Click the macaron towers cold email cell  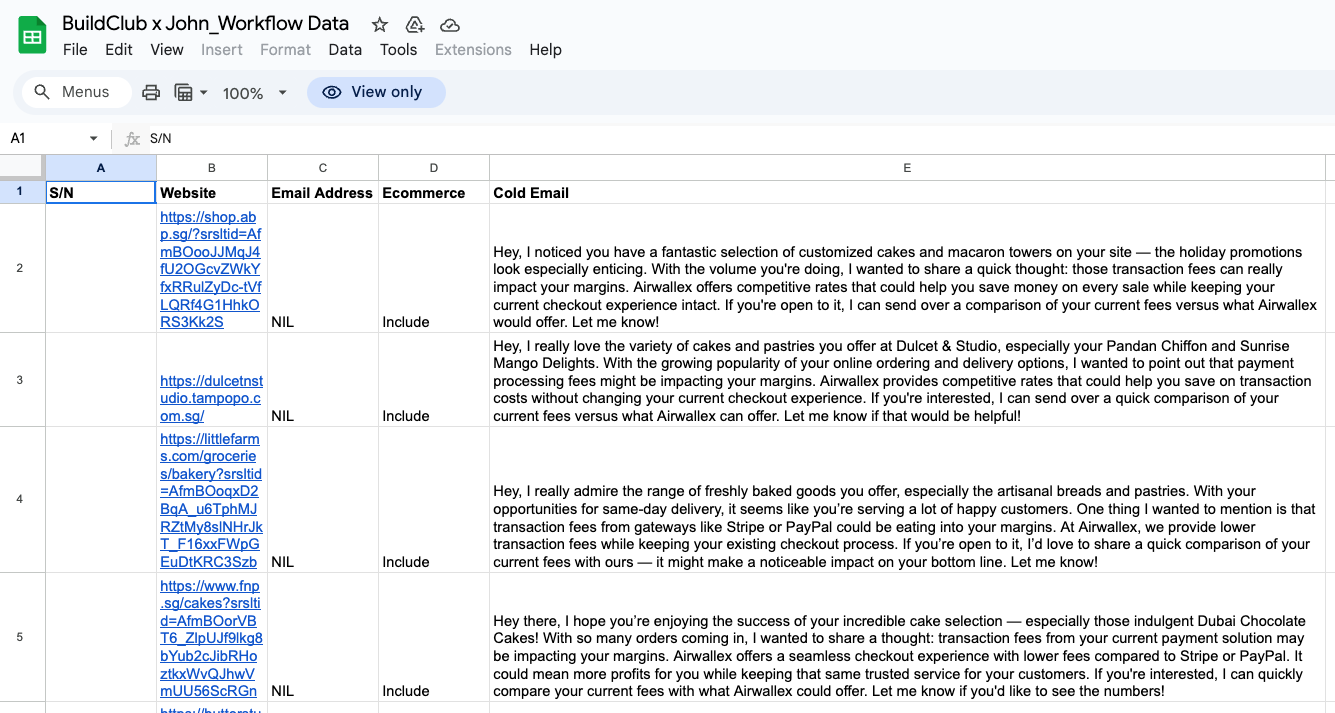tap(907, 268)
